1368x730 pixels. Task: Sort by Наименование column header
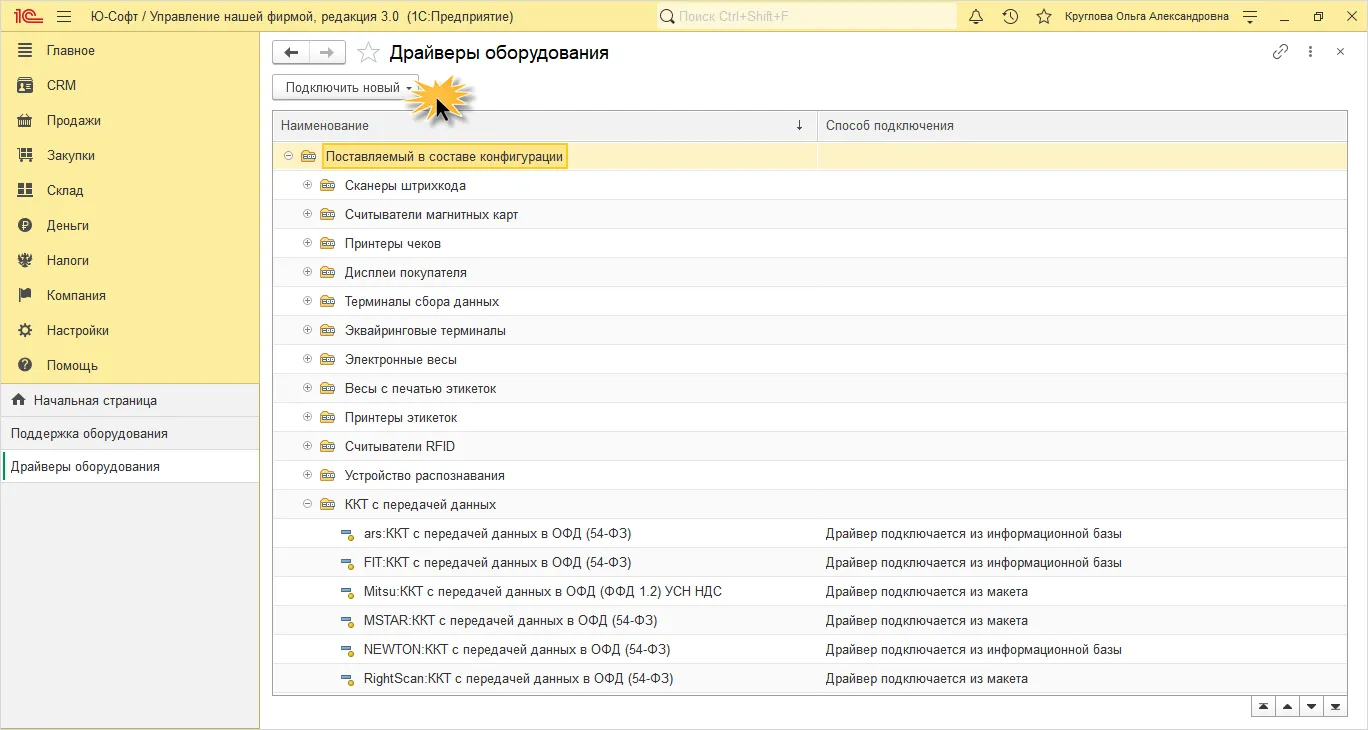[545, 126]
